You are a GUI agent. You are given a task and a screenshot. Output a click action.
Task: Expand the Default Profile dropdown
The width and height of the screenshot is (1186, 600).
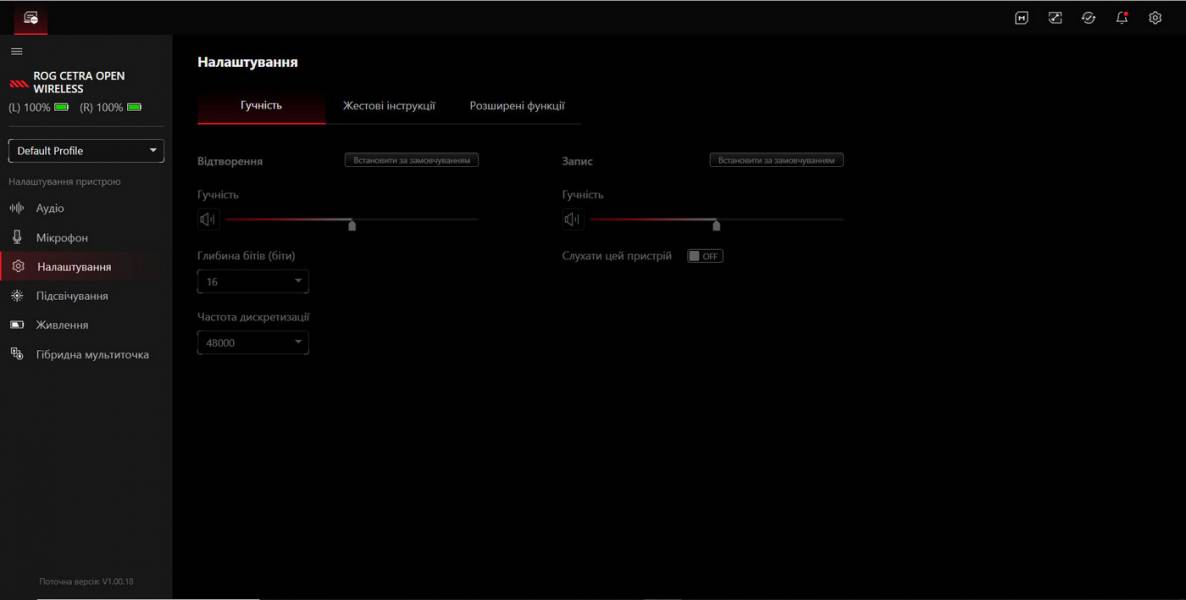coord(86,151)
